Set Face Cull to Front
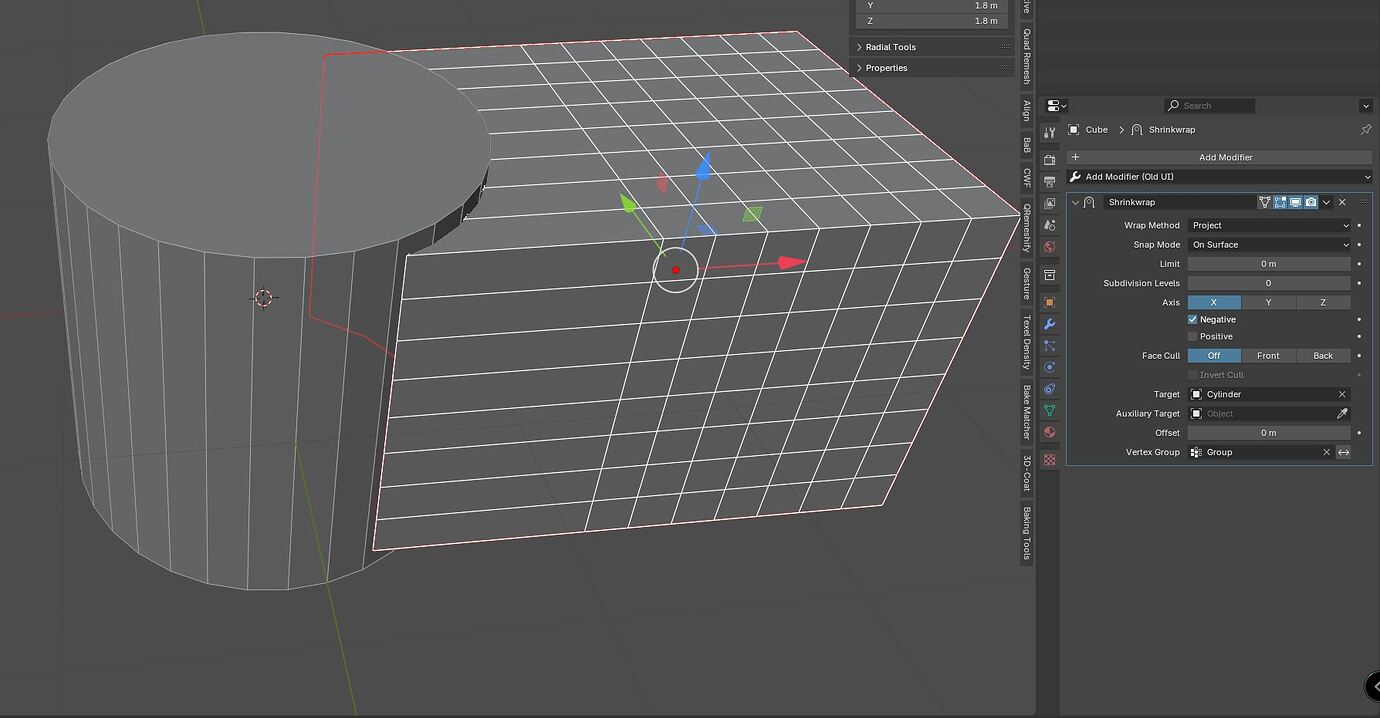 pyautogui.click(x=1268, y=356)
